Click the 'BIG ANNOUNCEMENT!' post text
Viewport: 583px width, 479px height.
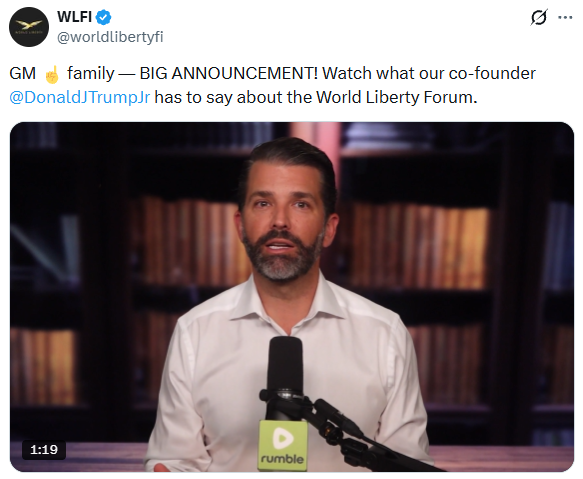(x=229, y=73)
